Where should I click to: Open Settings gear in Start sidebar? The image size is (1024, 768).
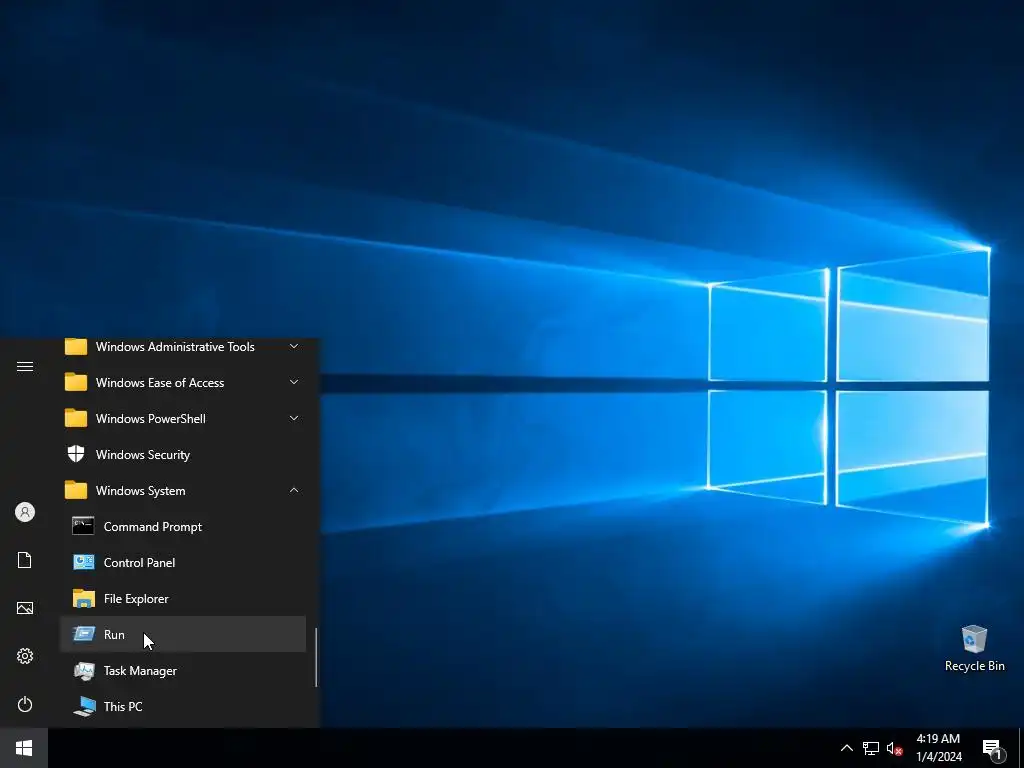click(25, 656)
